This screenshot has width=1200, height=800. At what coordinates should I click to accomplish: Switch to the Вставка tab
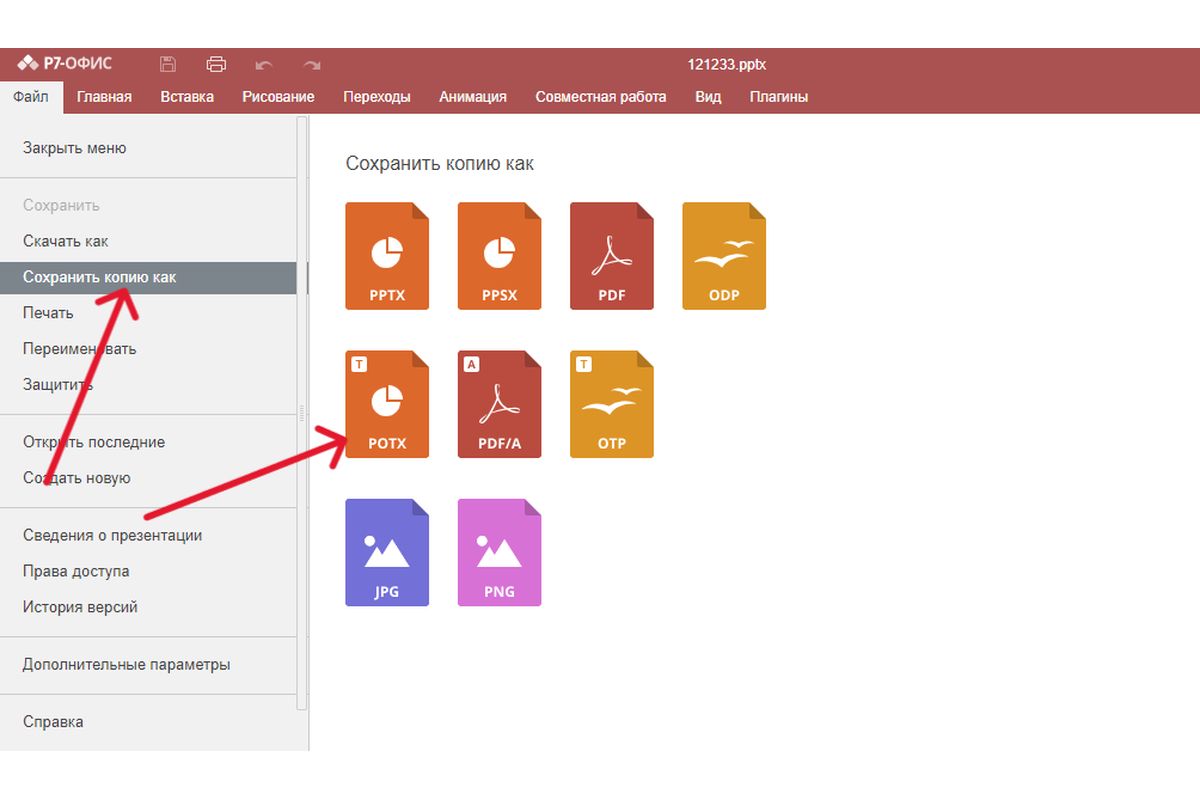click(x=187, y=97)
